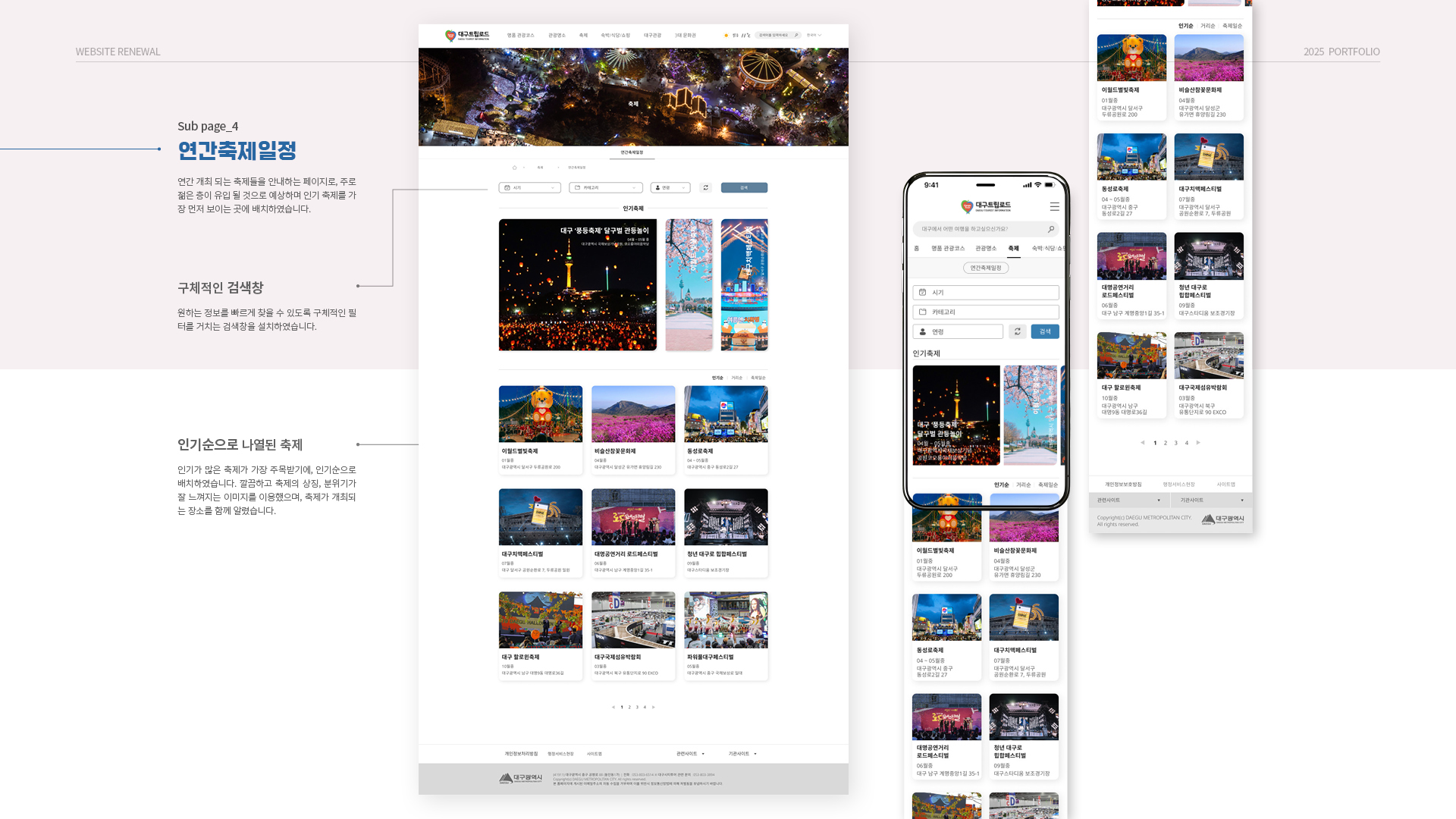Expand 기관사이트 dropdown in right mobile strip footer
1456x819 pixels.
pos(1212,500)
